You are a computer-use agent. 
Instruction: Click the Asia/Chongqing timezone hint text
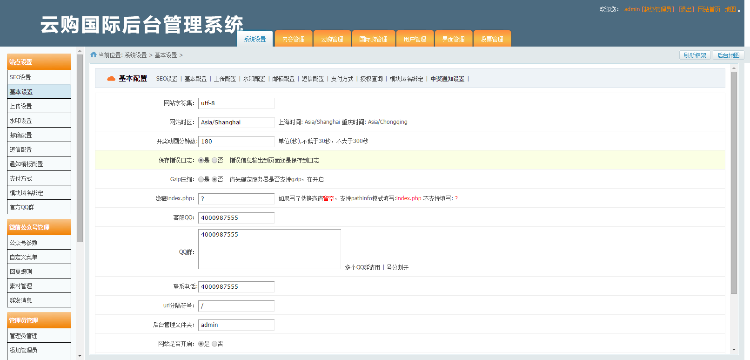pos(386,122)
